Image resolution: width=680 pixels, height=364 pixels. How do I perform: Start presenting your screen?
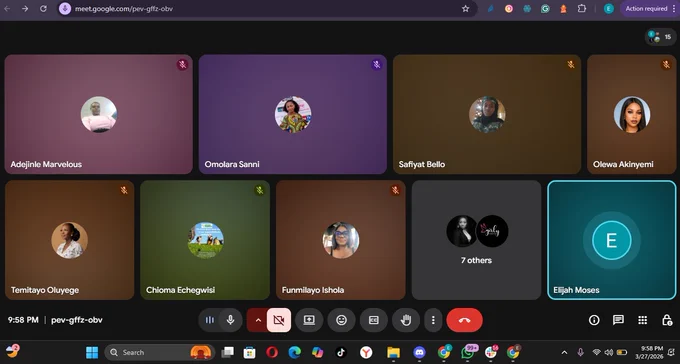(x=309, y=320)
